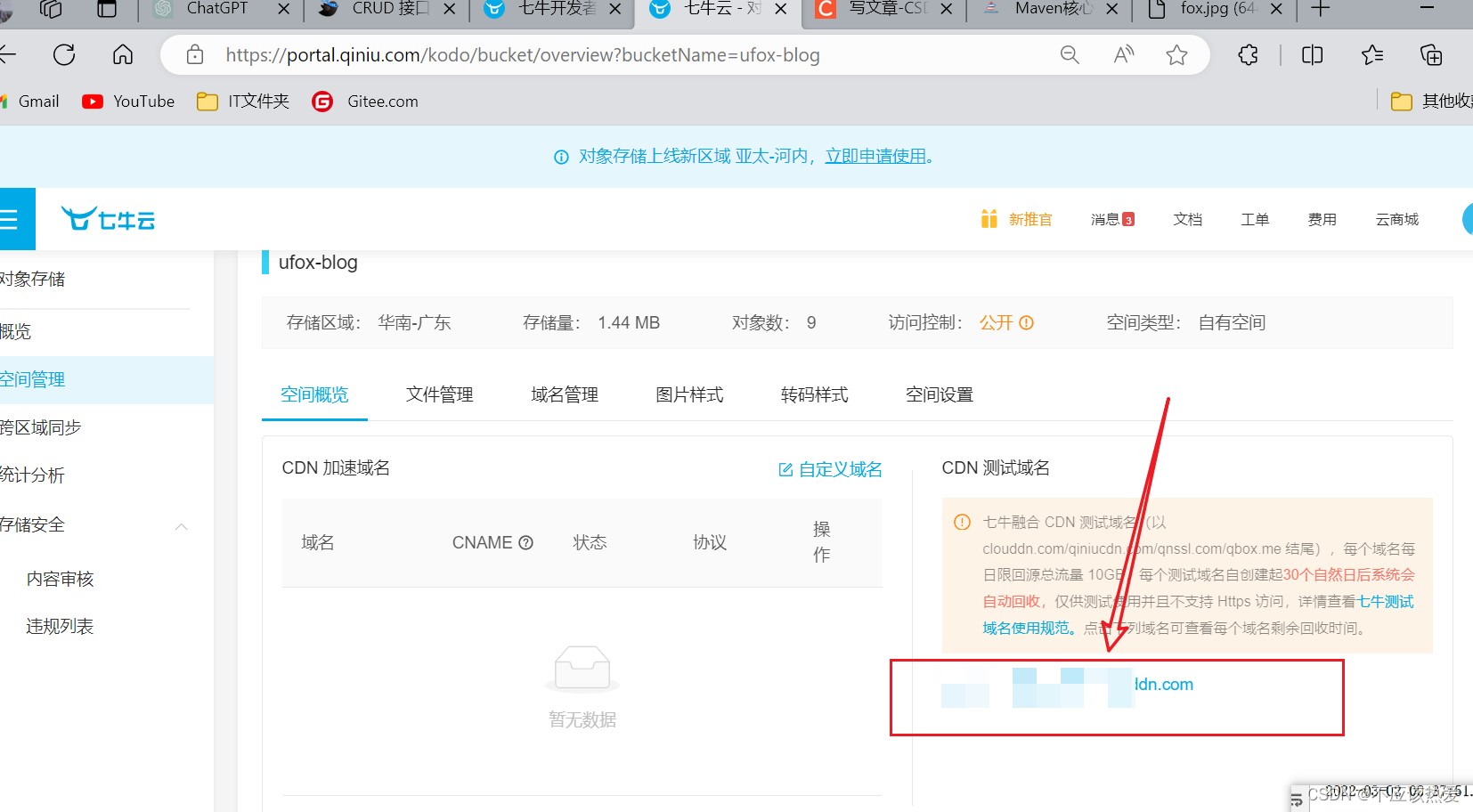Close the ChatGPT tab

pyautogui.click(x=284, y=9)
